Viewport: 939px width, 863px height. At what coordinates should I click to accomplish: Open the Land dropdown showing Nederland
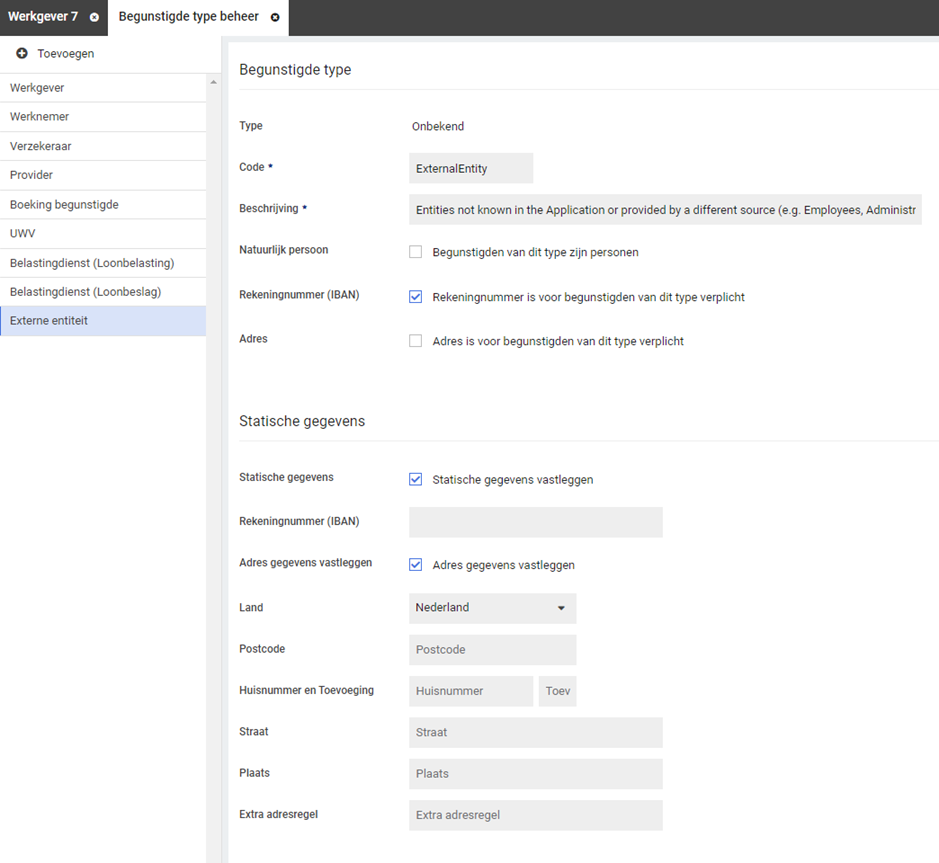492,608
